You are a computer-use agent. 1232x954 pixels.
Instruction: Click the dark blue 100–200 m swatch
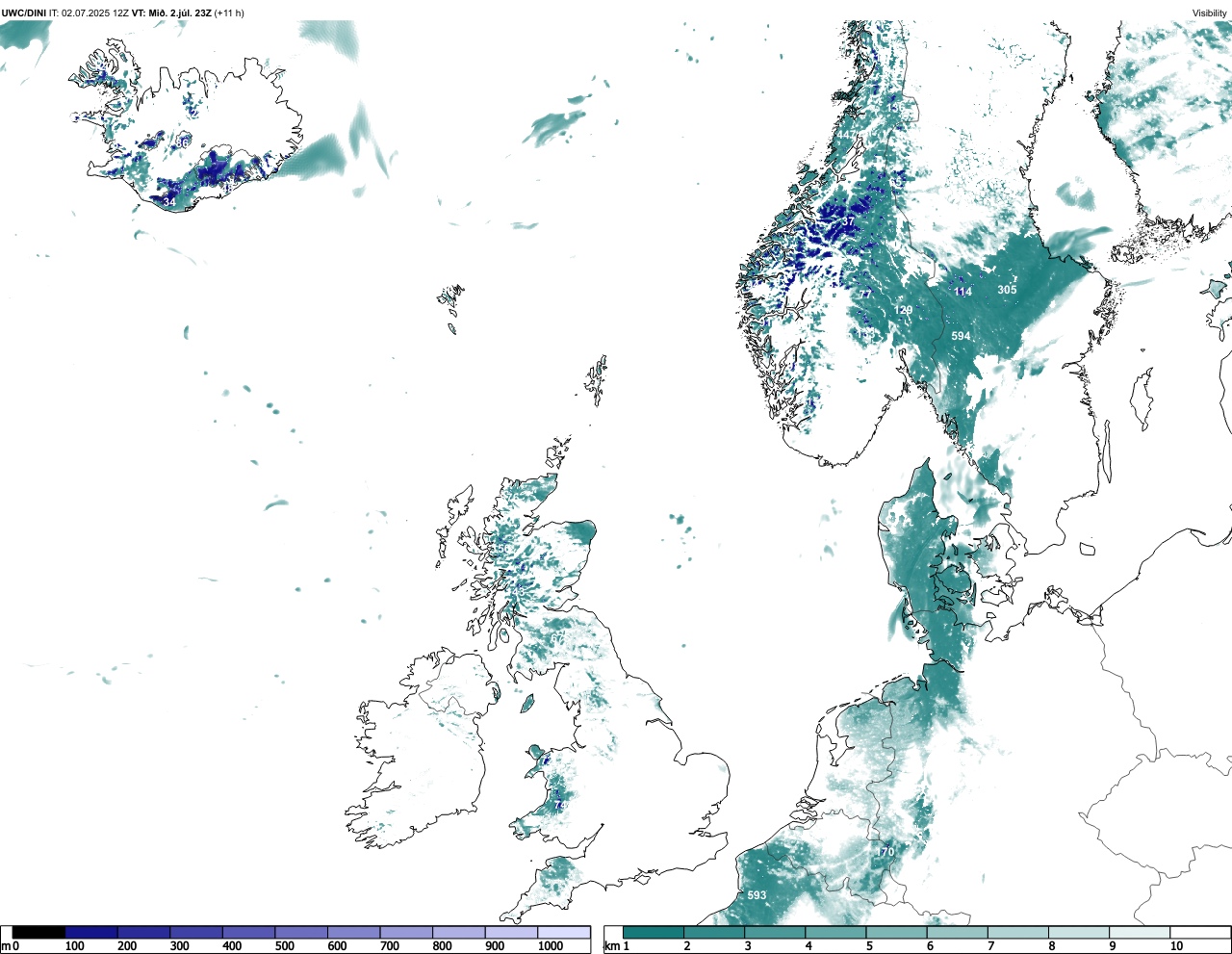[x=91, y=932]
